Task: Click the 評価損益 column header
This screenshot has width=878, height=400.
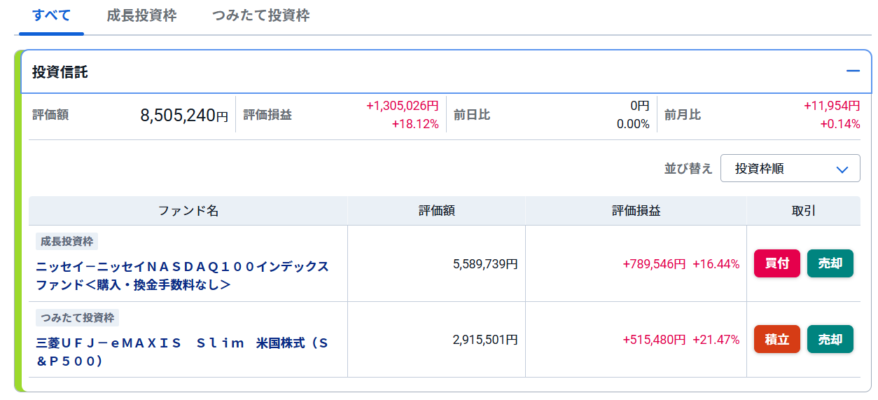Action: (x=636, y=211)
